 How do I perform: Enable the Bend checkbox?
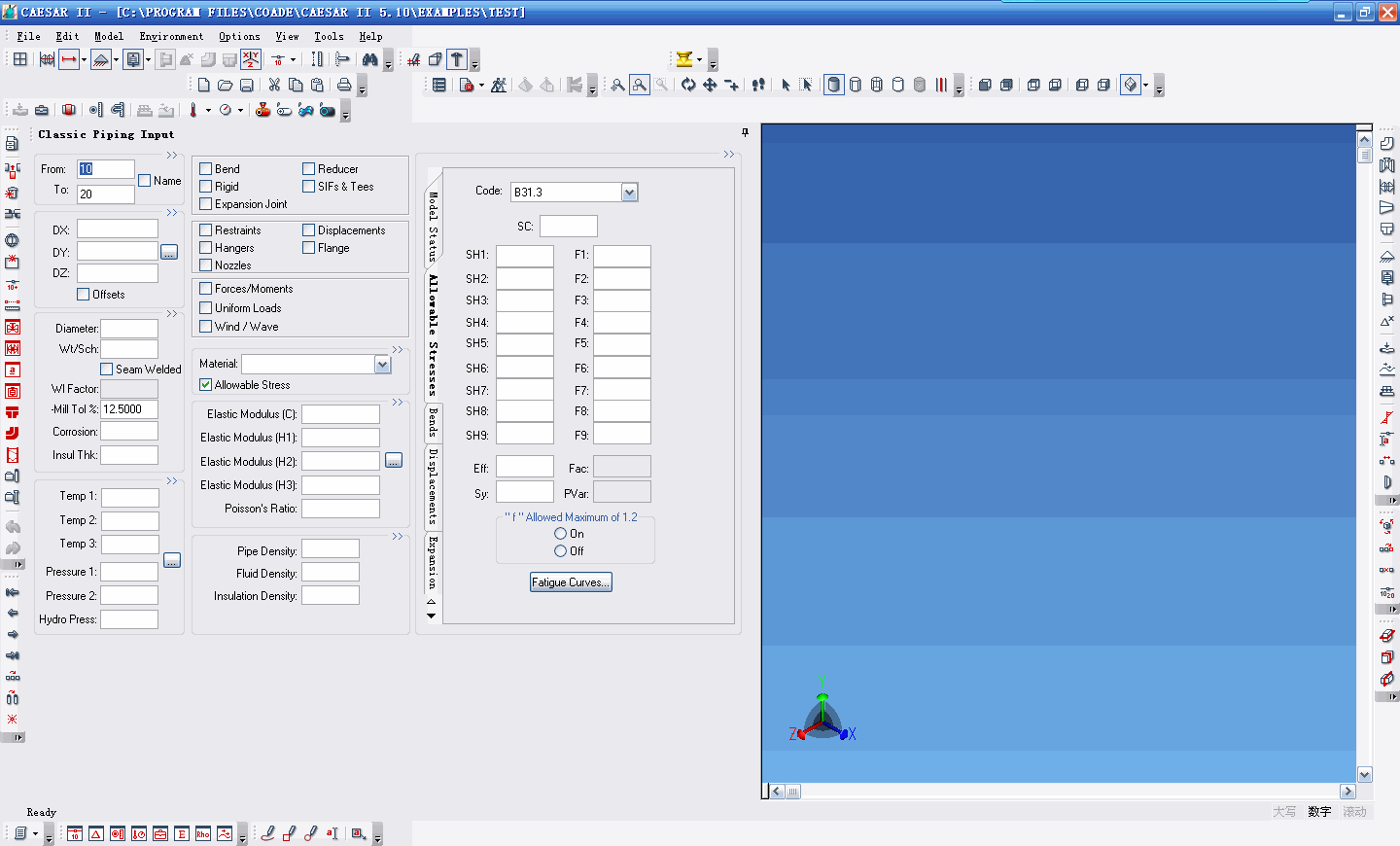click(206, 169)
